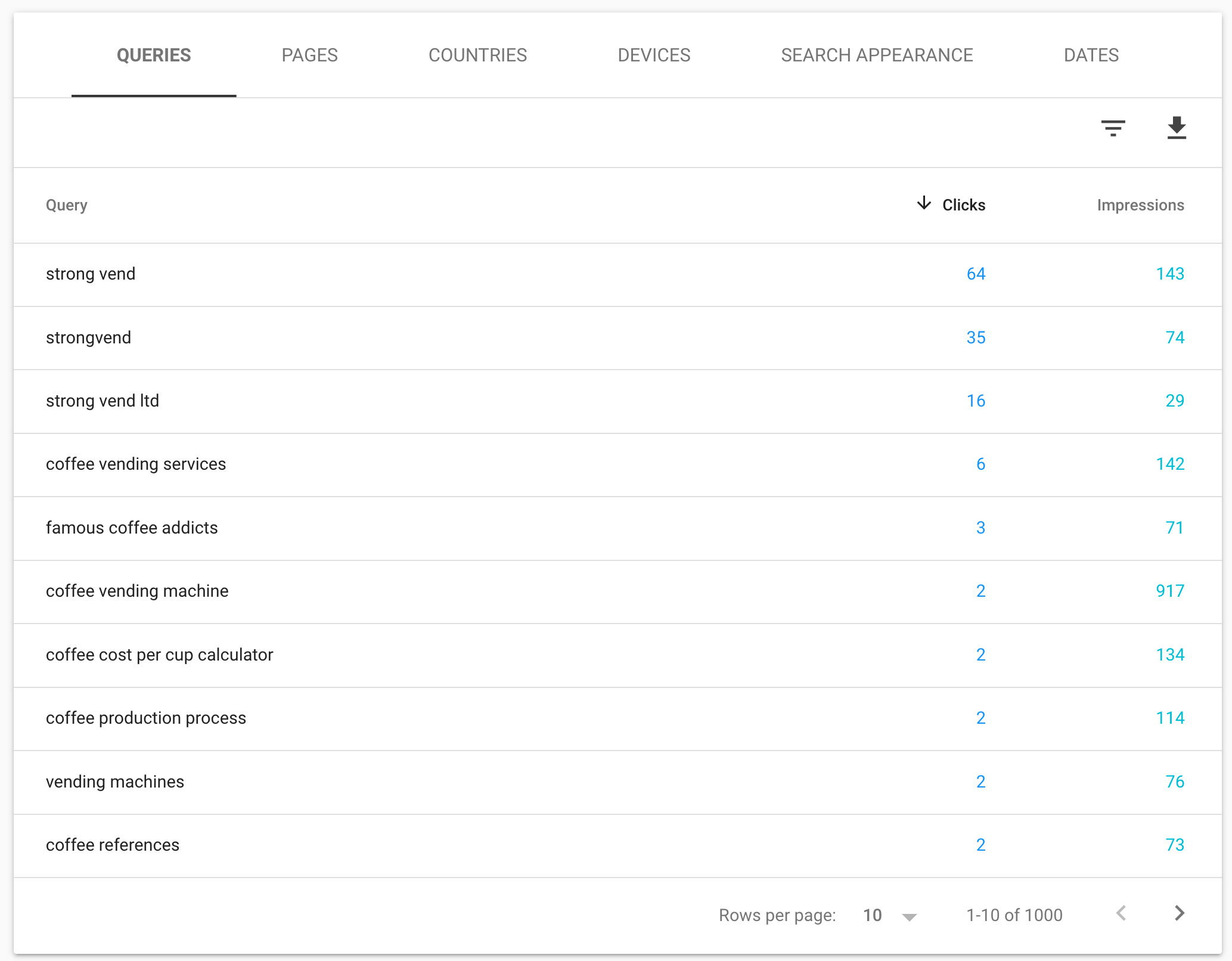Click the 917 impressions value
Image resolution: width=1232 pixels, height=961 pixels.
(x=1170, y=591)
